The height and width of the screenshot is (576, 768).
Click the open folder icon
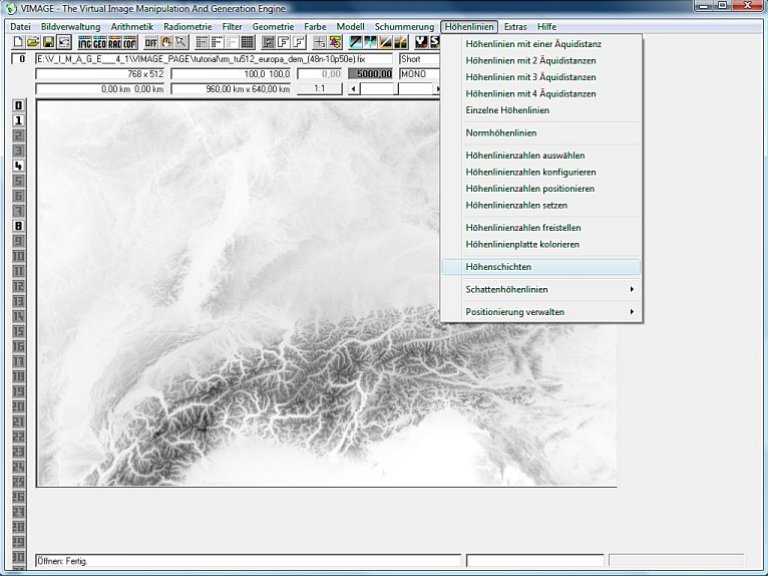33,43
